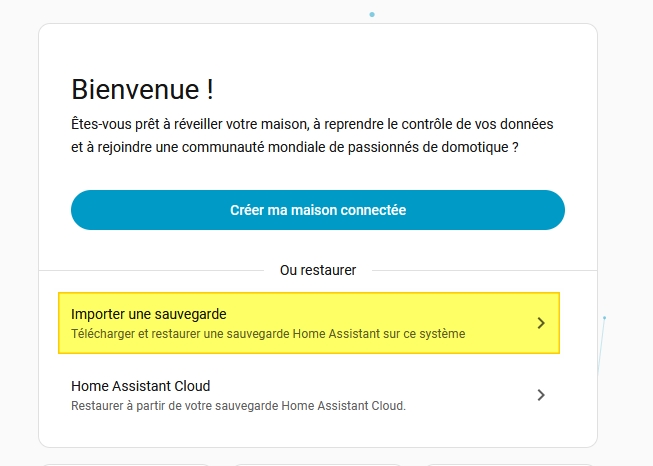
Task: Click the Restaurer à partir de description text
Action: click(238, 405)
